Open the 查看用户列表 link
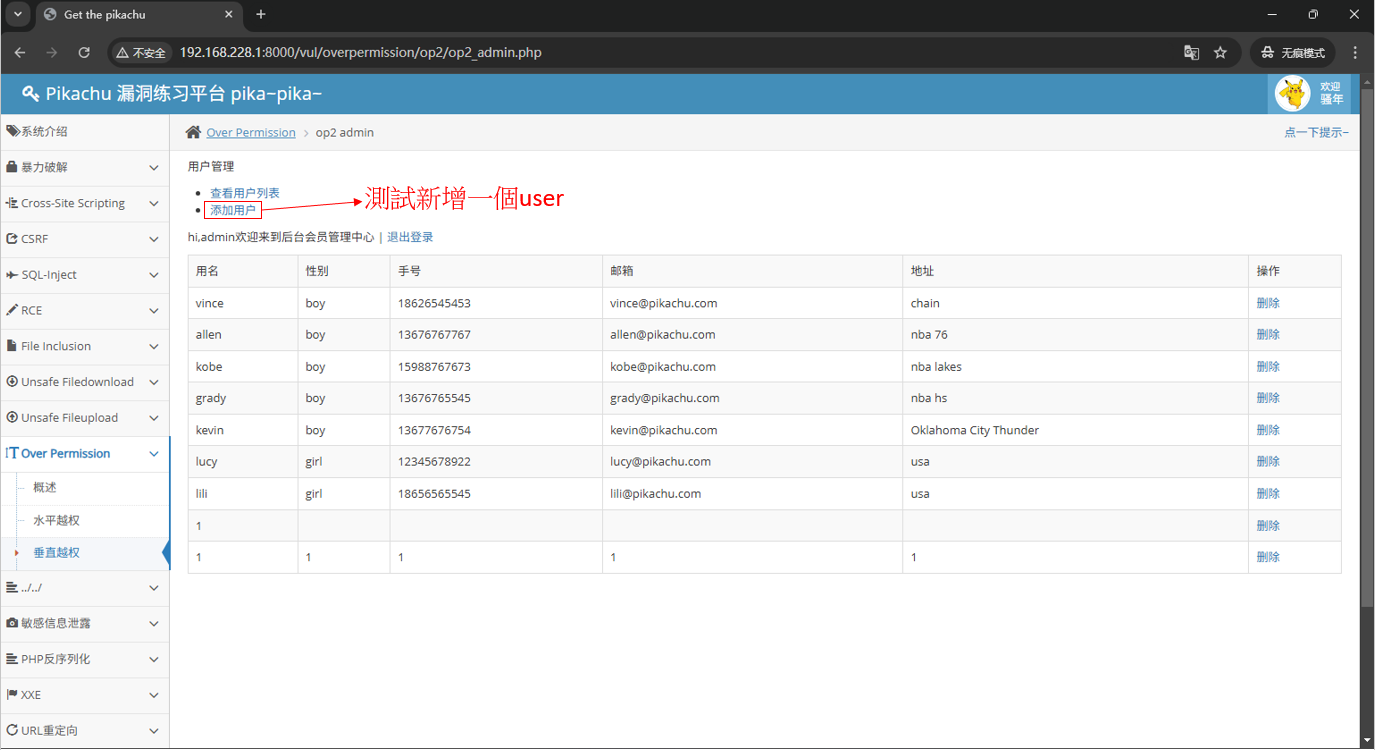Image resolution: width=1375 pixels, height=750 pixels. tap(245, 193)
